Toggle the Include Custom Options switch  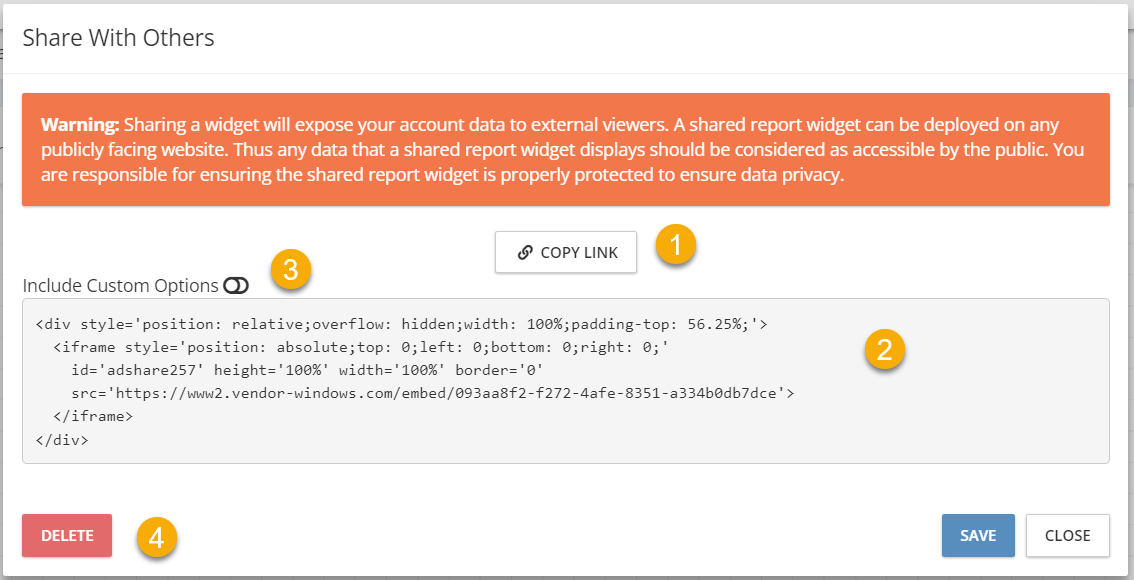point(236,286)
